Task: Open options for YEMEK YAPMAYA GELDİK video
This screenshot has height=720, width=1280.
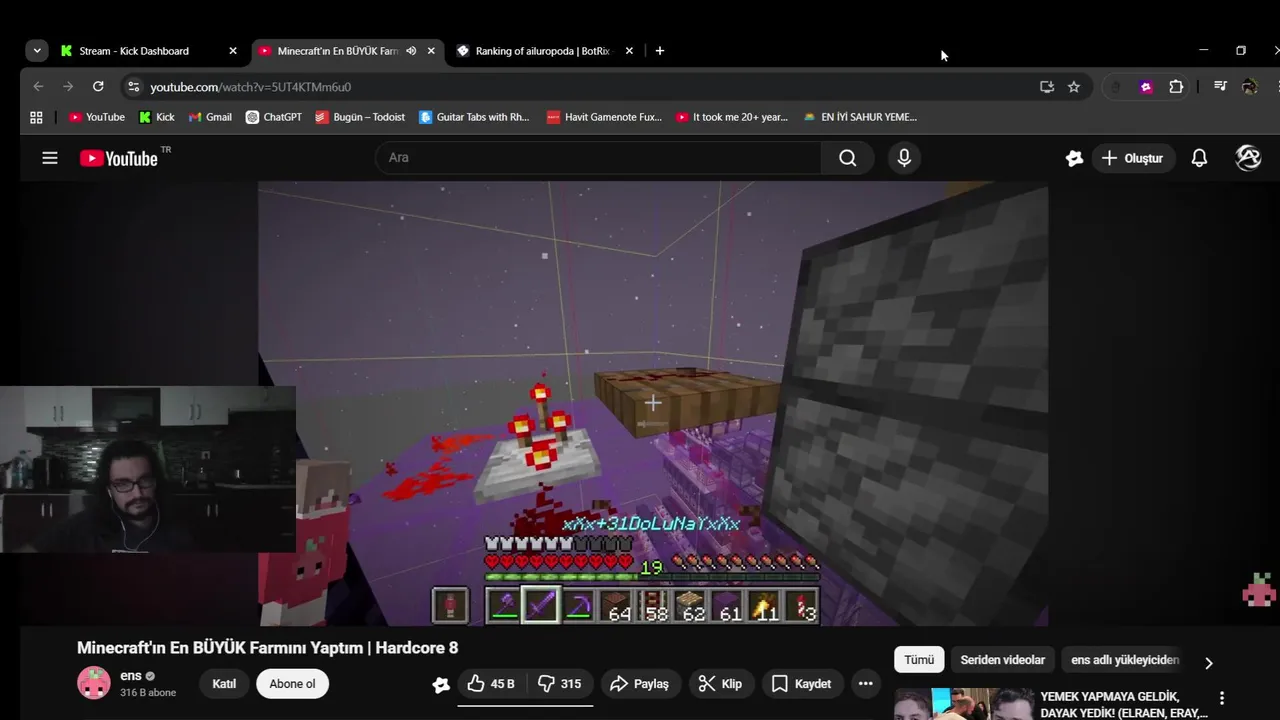Action: click(1221, 698)
